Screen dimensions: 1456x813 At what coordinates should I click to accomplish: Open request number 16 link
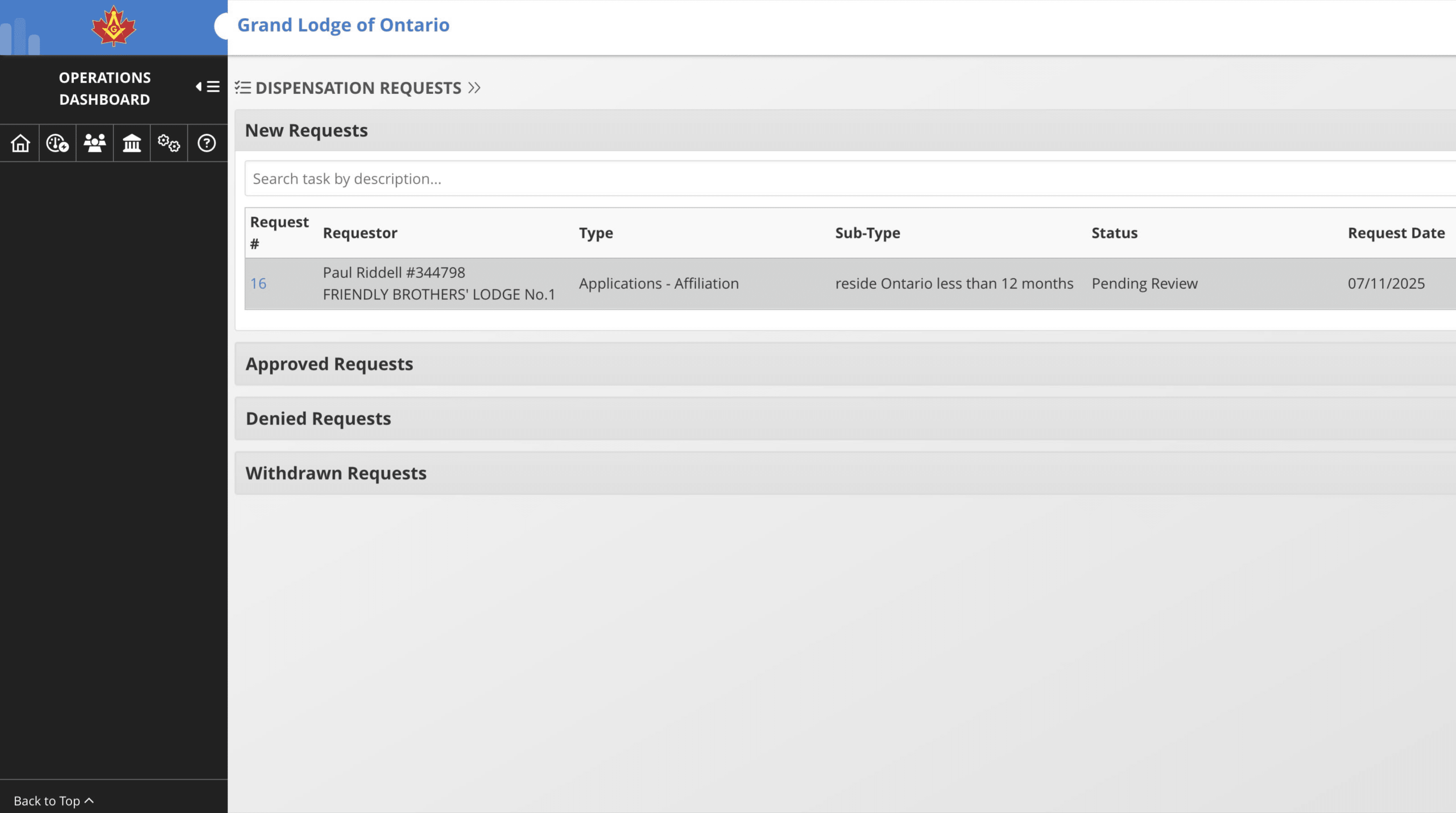click(258, 284)
